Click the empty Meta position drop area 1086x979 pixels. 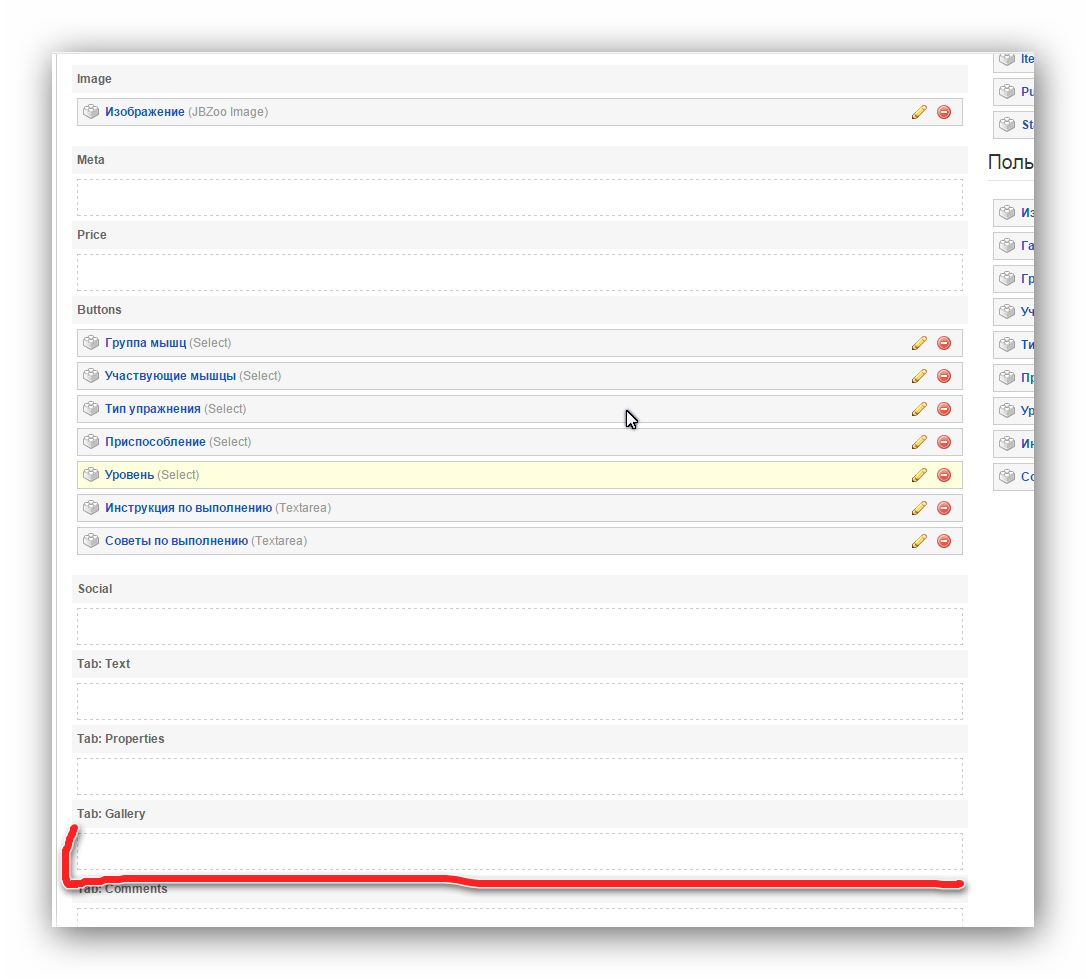point(519,197)
